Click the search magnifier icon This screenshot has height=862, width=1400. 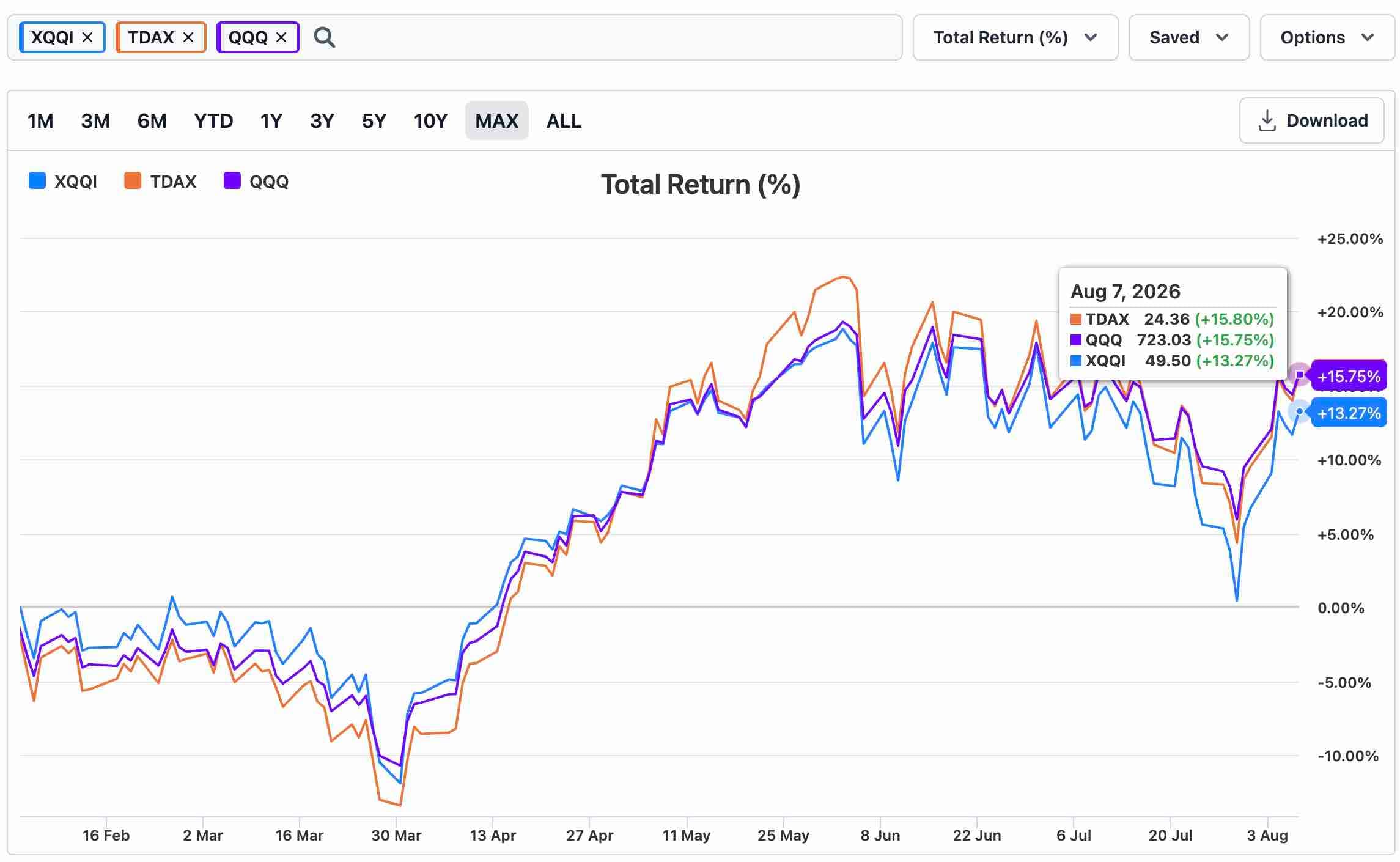(x=324, y=37)
